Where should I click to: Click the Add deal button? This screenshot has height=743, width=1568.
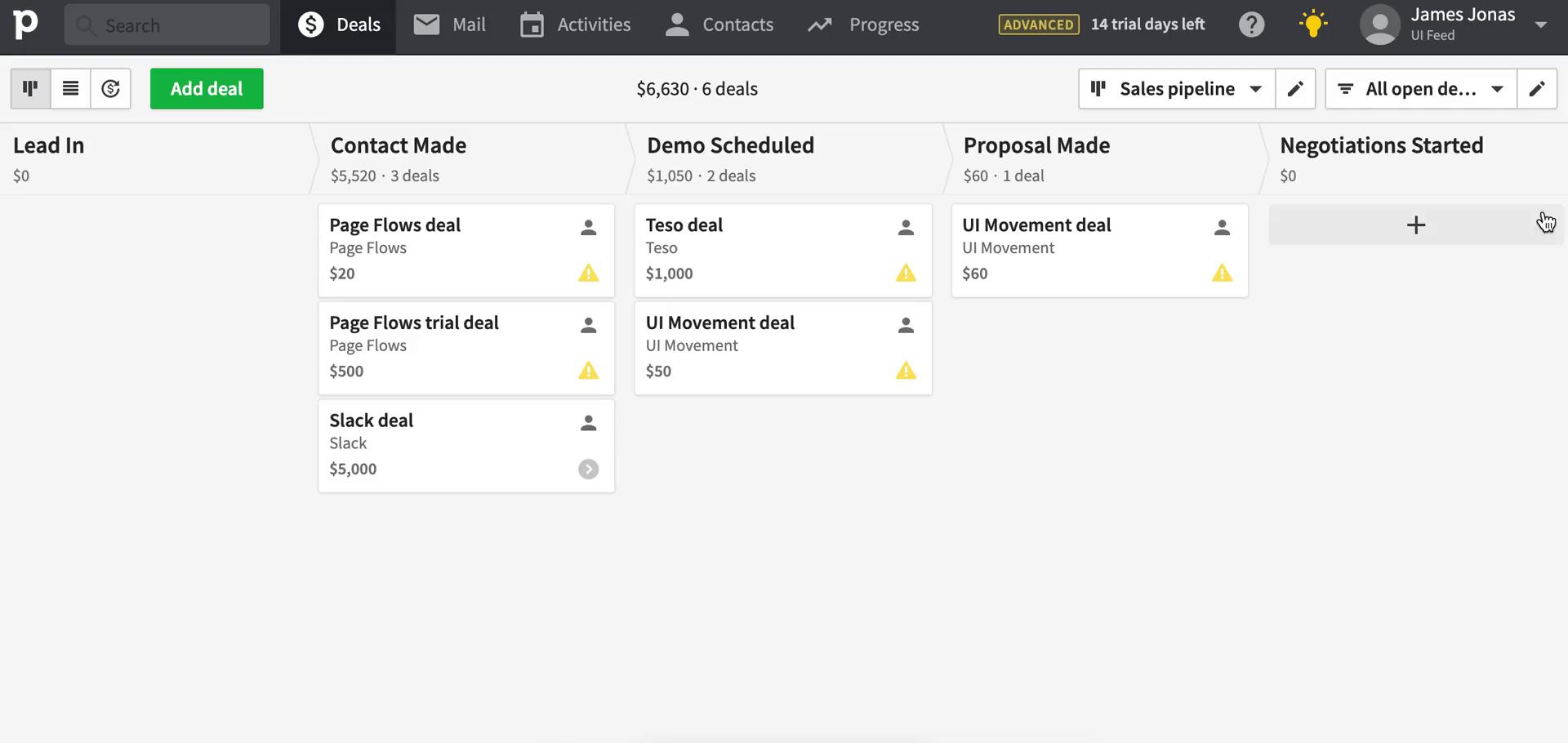[207, 88]
